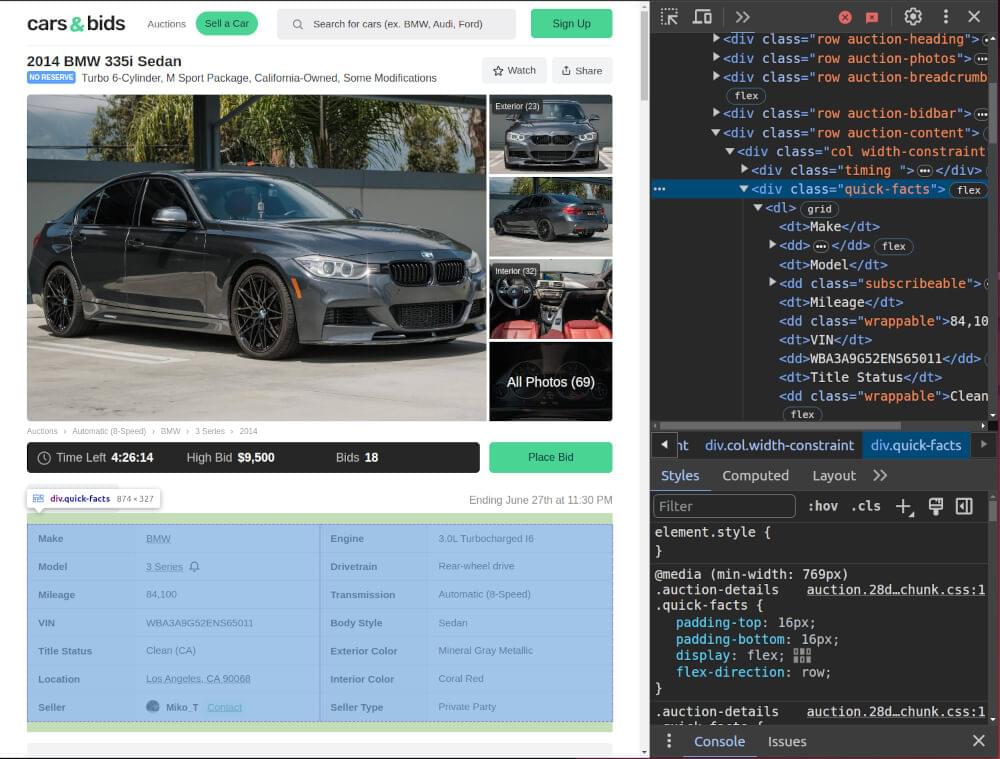Image resolution: width=1000 pixels, height=759 pixels.
Task: Open the DevTools three-dot customize menu
Action: point(944,16)
